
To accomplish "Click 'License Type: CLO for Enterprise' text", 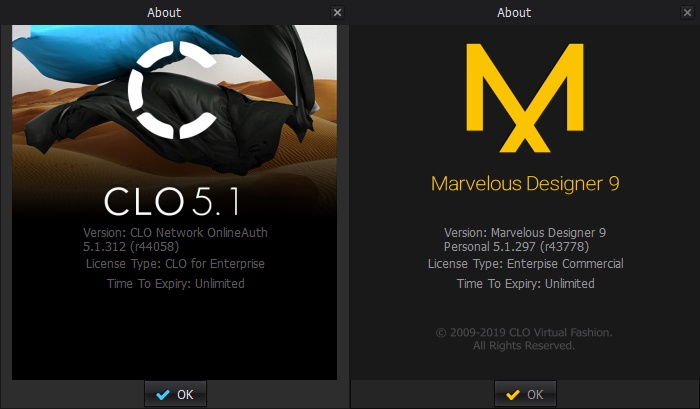I will click(x=175, y=264).
